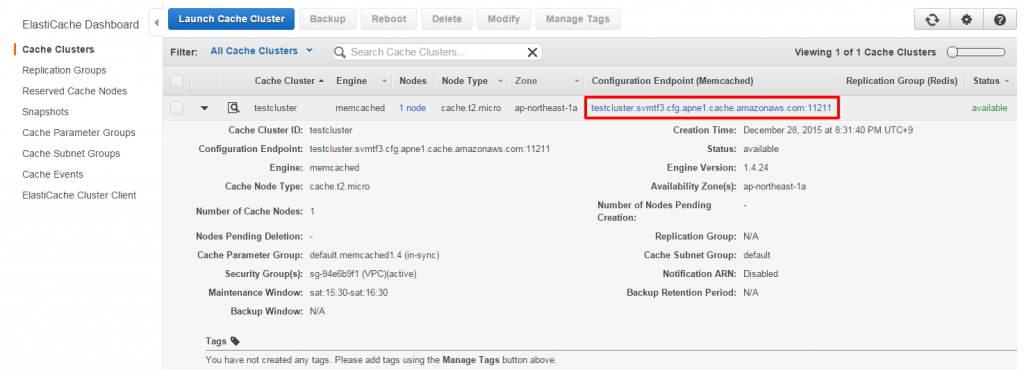Open Reserved Cache Nodes
The height and width of the screenshot is (370, 1024).
point(74,91)
